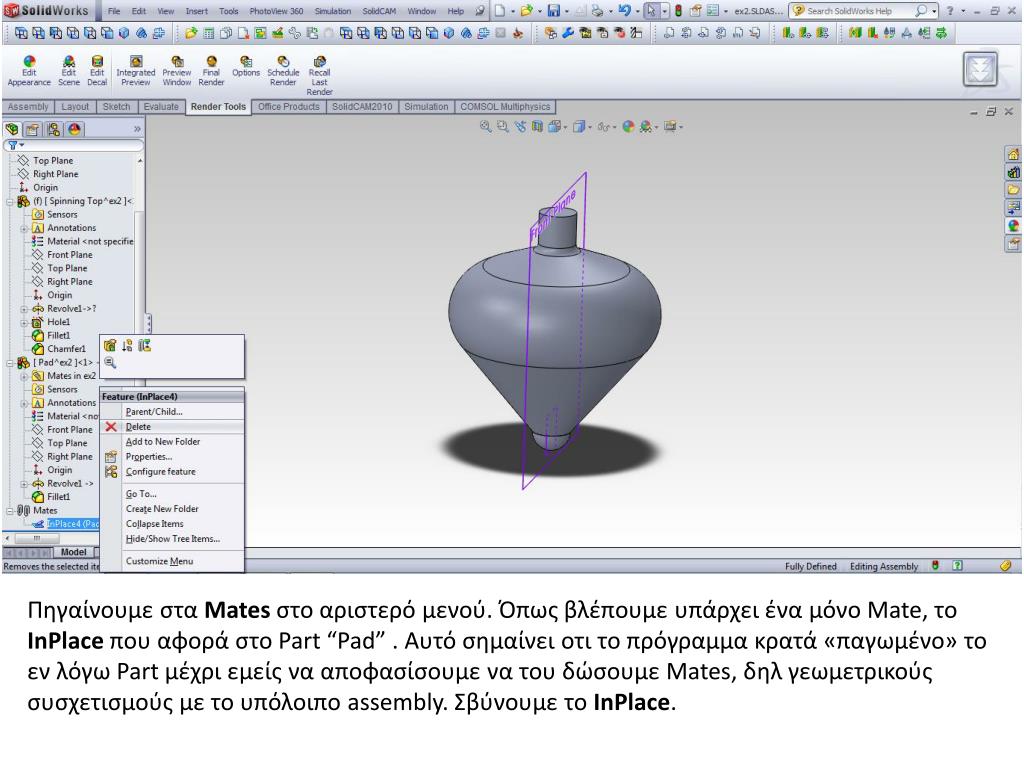Click Zoom to Area in view toolbar
1024x768 pixels.
(502, 127)
